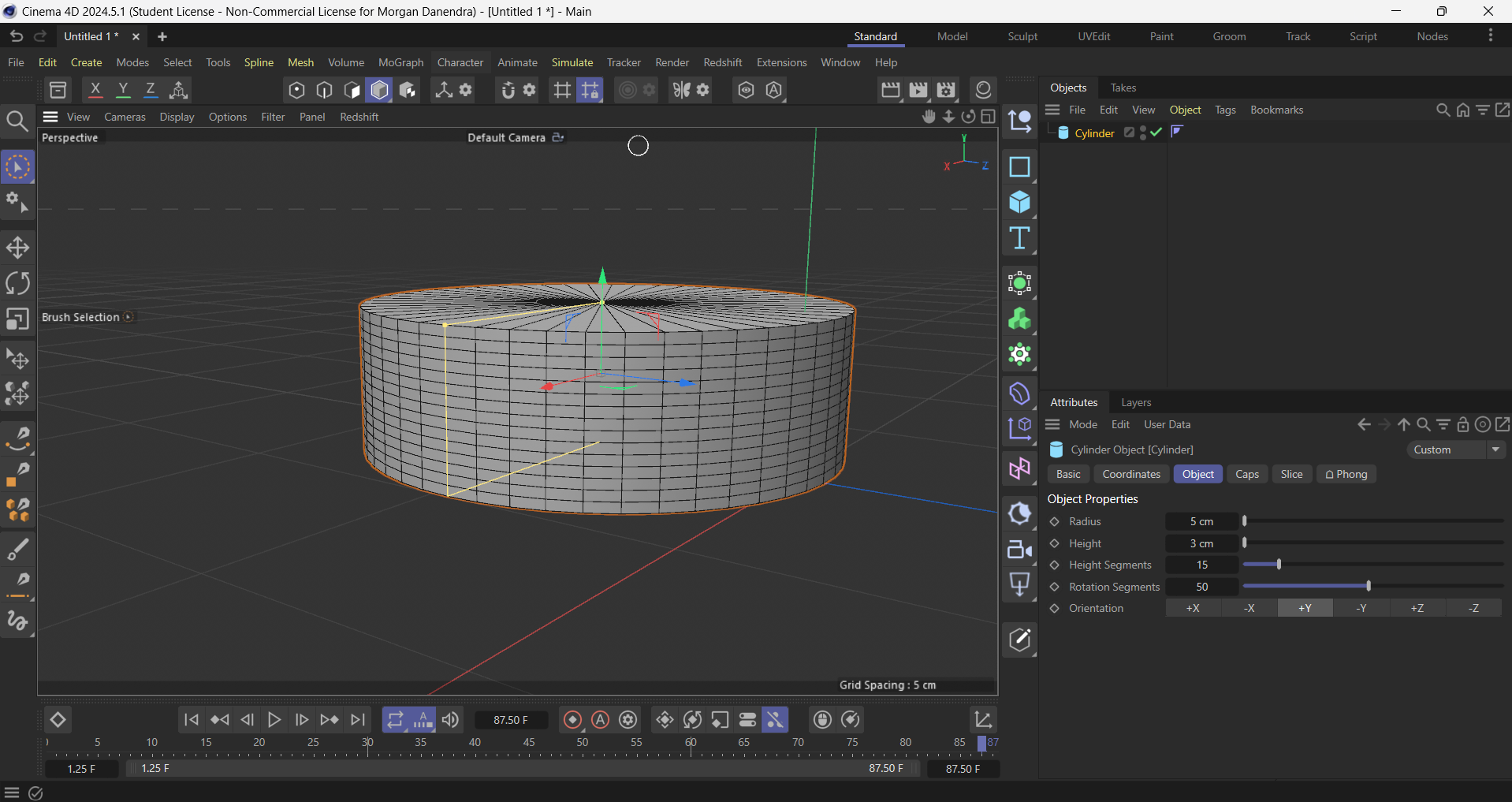Click the Cube primitive icon
1512x802 pixels.
(1019, 203)
